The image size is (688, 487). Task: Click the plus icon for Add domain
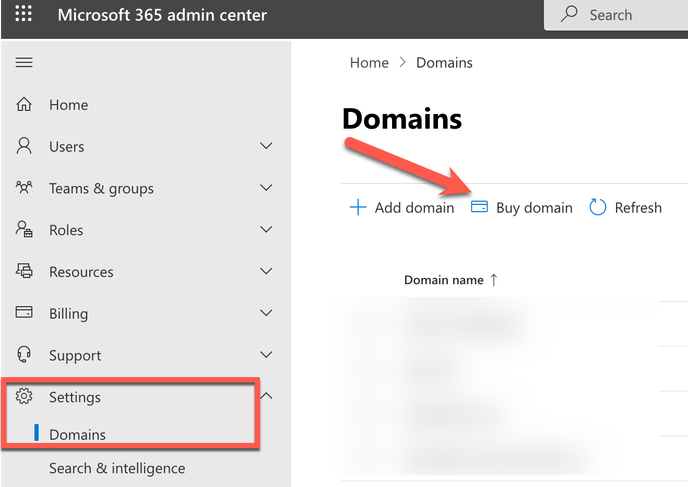click(x=358, y=207)
